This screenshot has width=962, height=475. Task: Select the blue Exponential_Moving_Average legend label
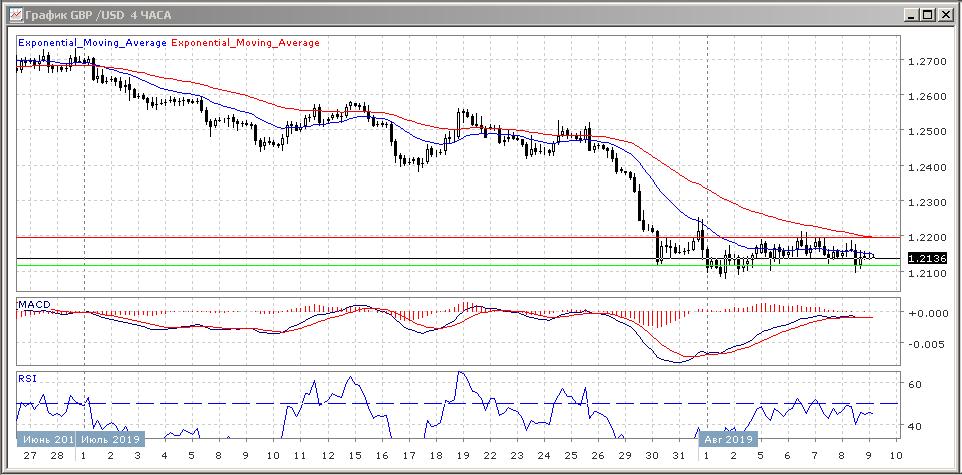click(93, 43)
